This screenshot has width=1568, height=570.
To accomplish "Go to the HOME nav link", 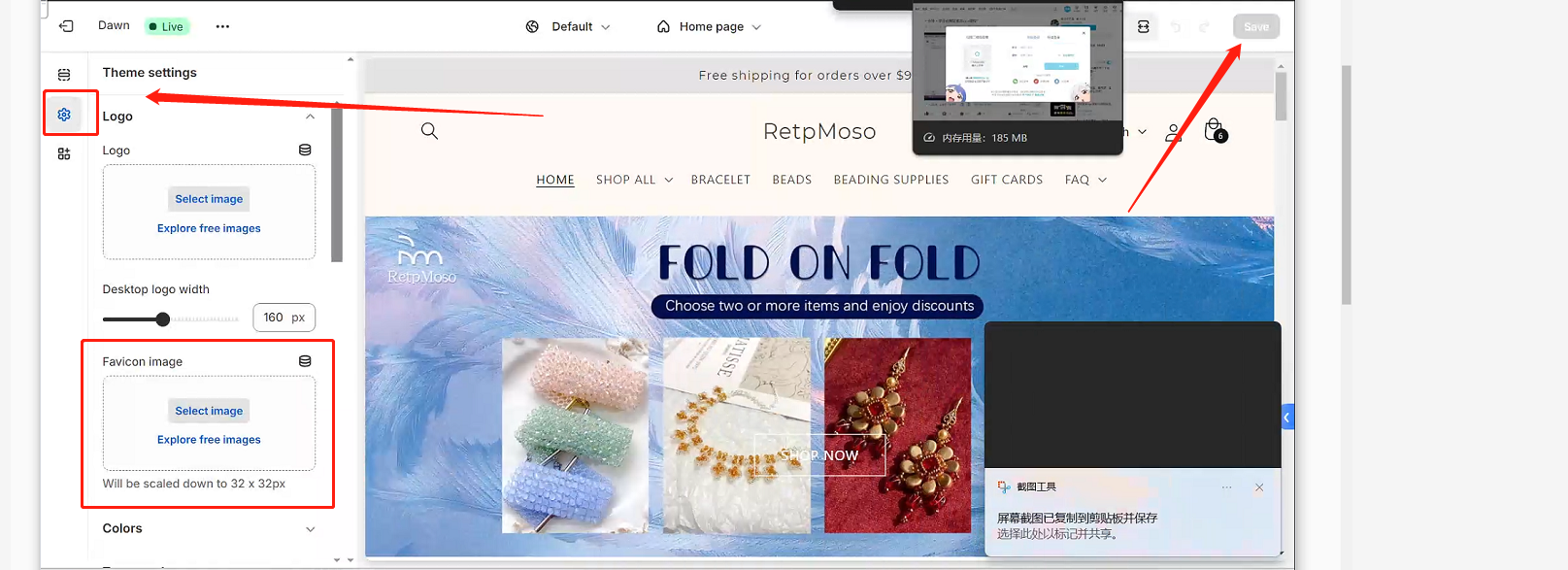I will tap(555, 180).
